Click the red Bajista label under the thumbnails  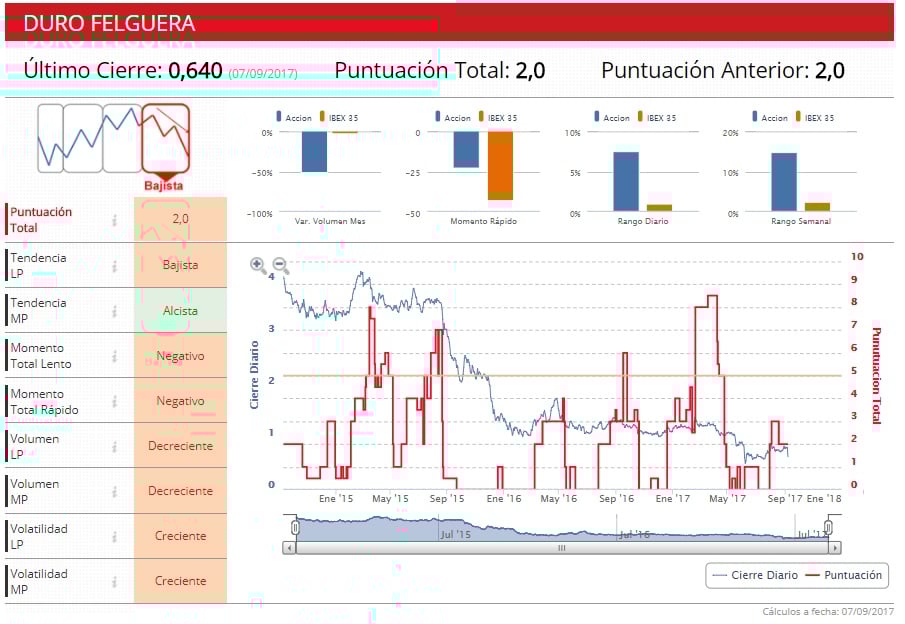click(163, 186)
